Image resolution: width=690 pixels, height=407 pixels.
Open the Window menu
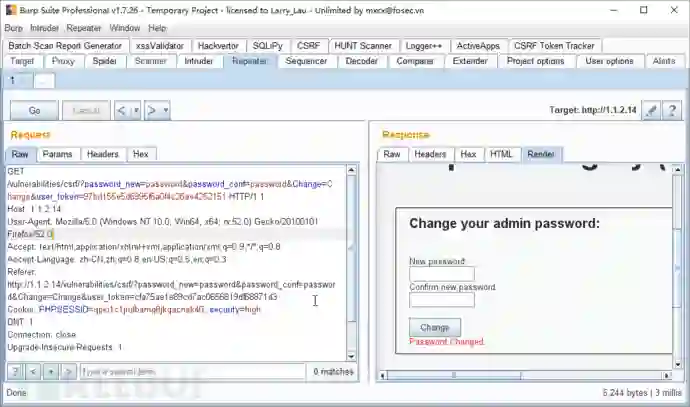(x=125, y=28)
